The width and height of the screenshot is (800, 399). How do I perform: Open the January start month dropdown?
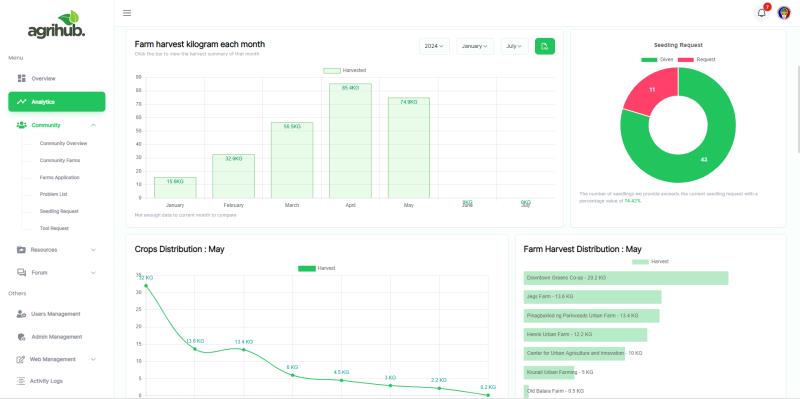pos(474,46)
